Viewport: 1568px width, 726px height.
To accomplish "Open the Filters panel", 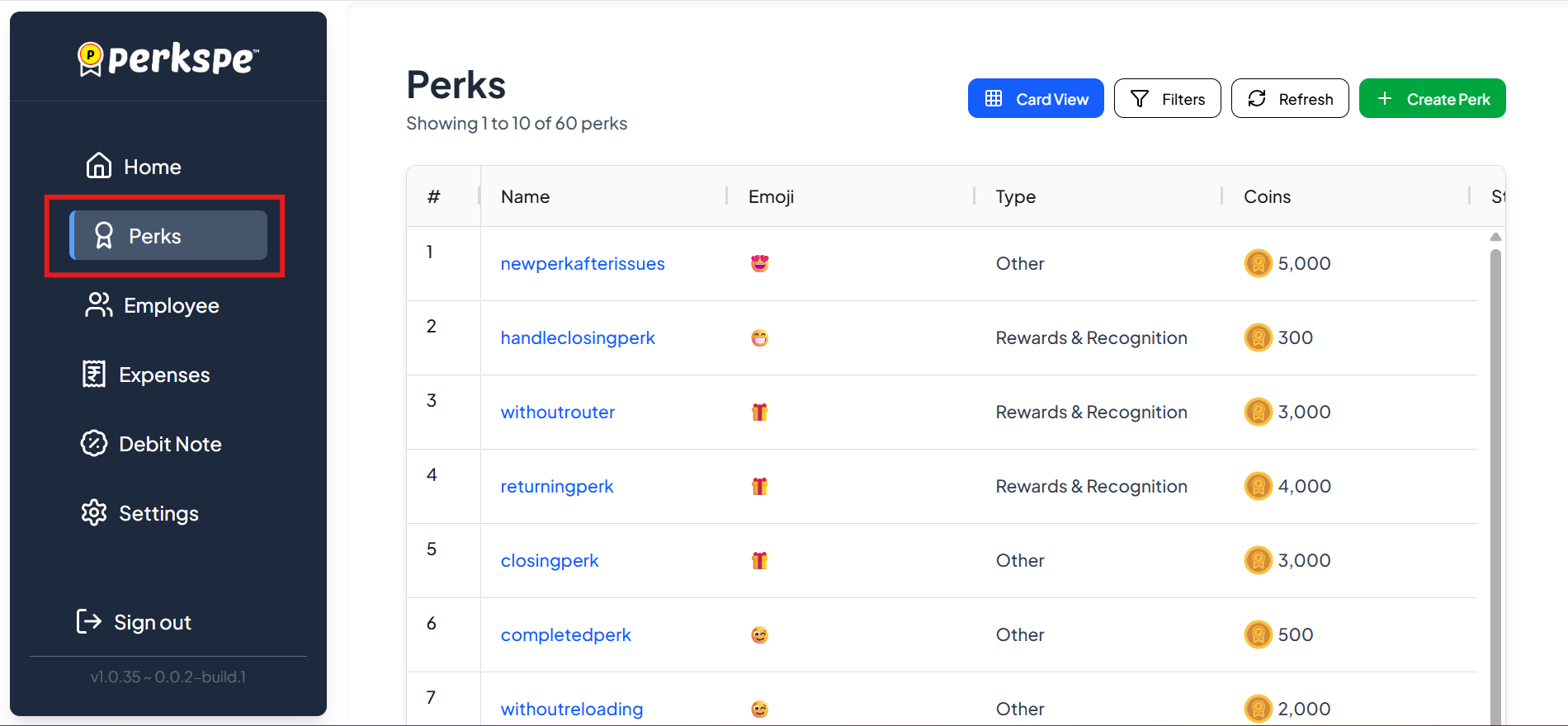I will (x=1167, y=99).
